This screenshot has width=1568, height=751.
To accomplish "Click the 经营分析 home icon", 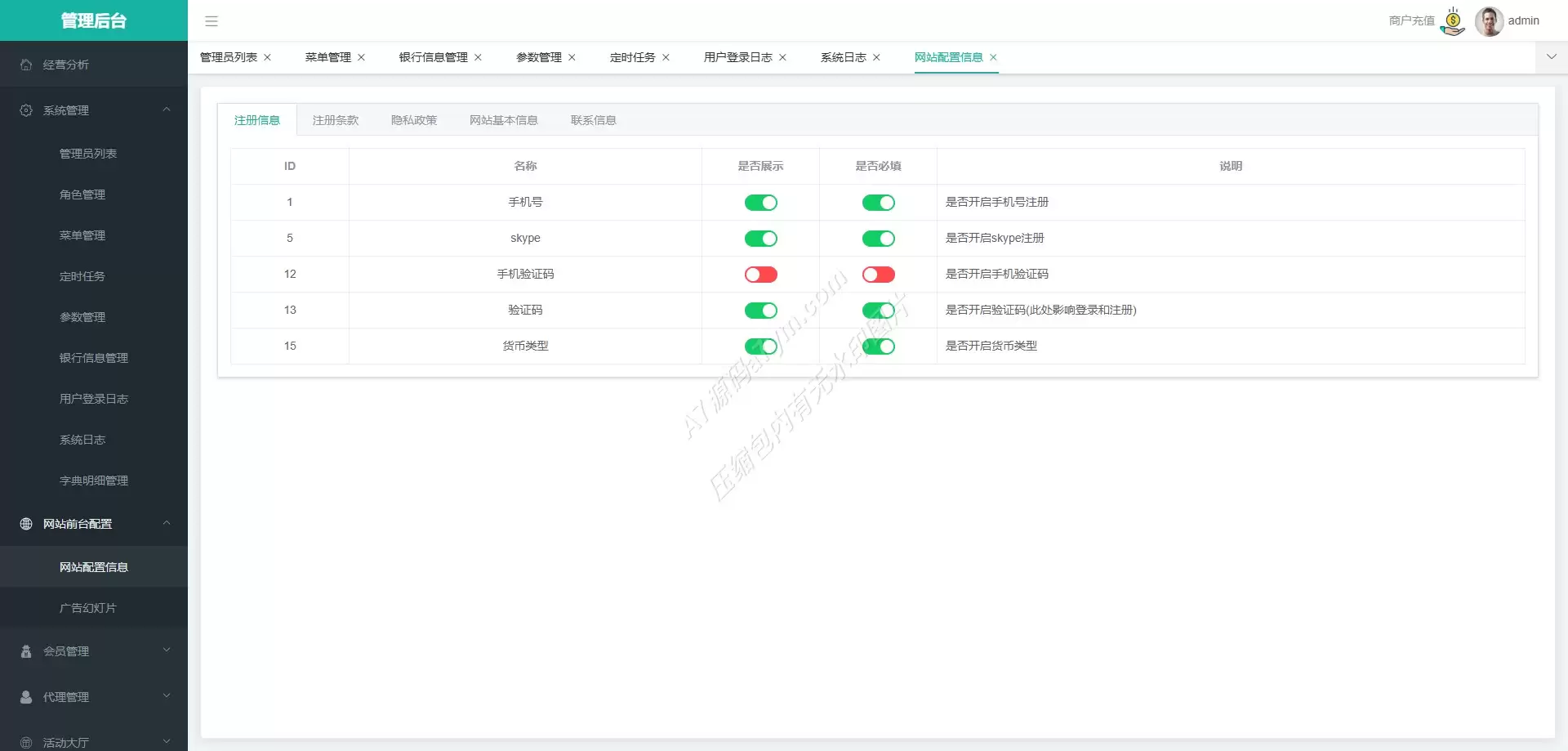I will point(26,65).
